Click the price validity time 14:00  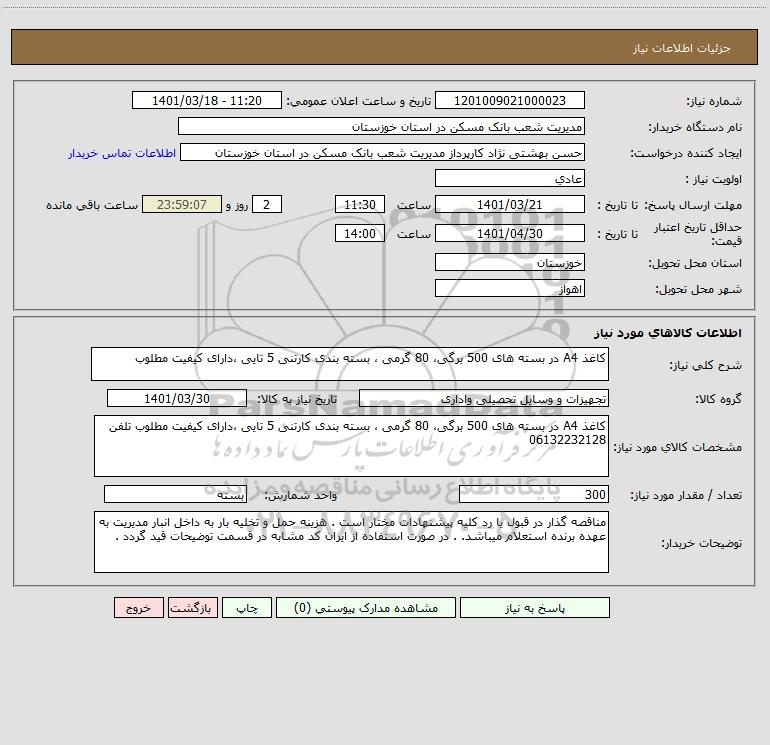[x=359, y=234]
